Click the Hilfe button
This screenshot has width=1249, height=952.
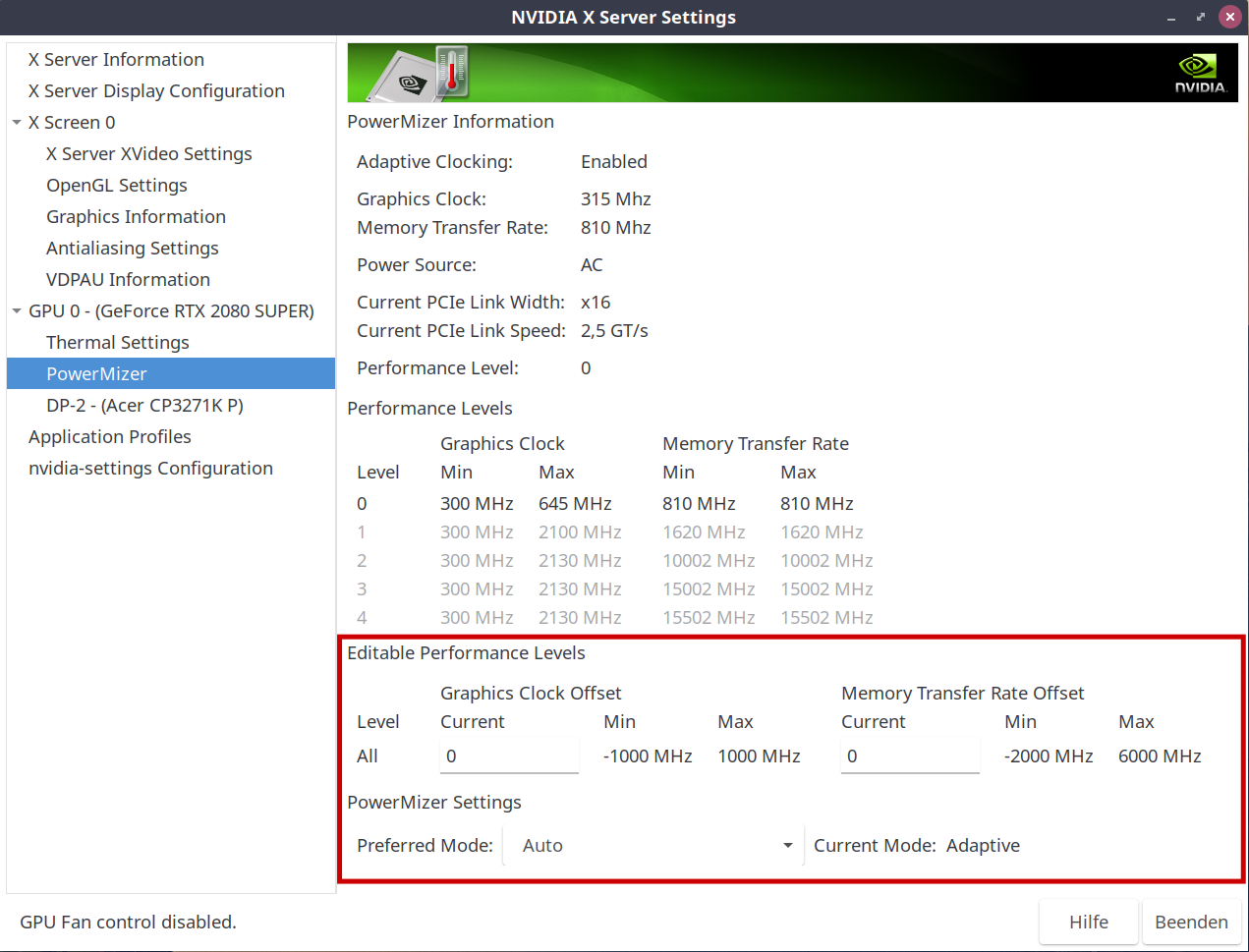[x=1089, y=923]
